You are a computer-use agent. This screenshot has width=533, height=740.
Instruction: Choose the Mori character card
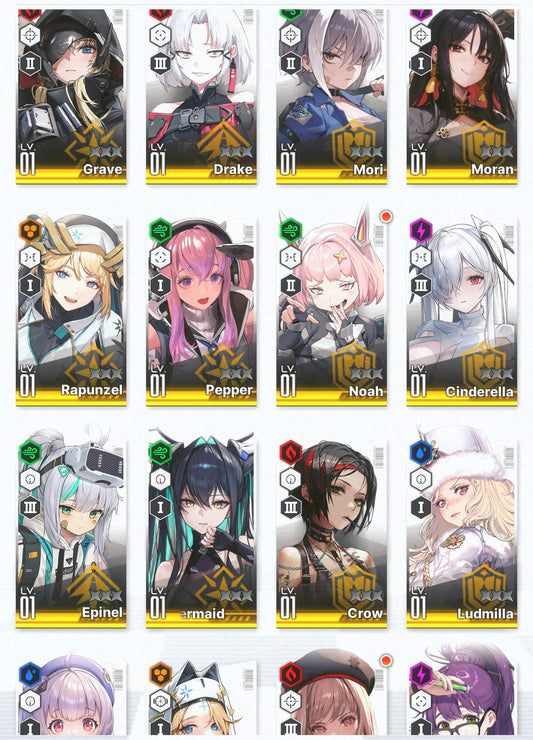click(332, 96)
